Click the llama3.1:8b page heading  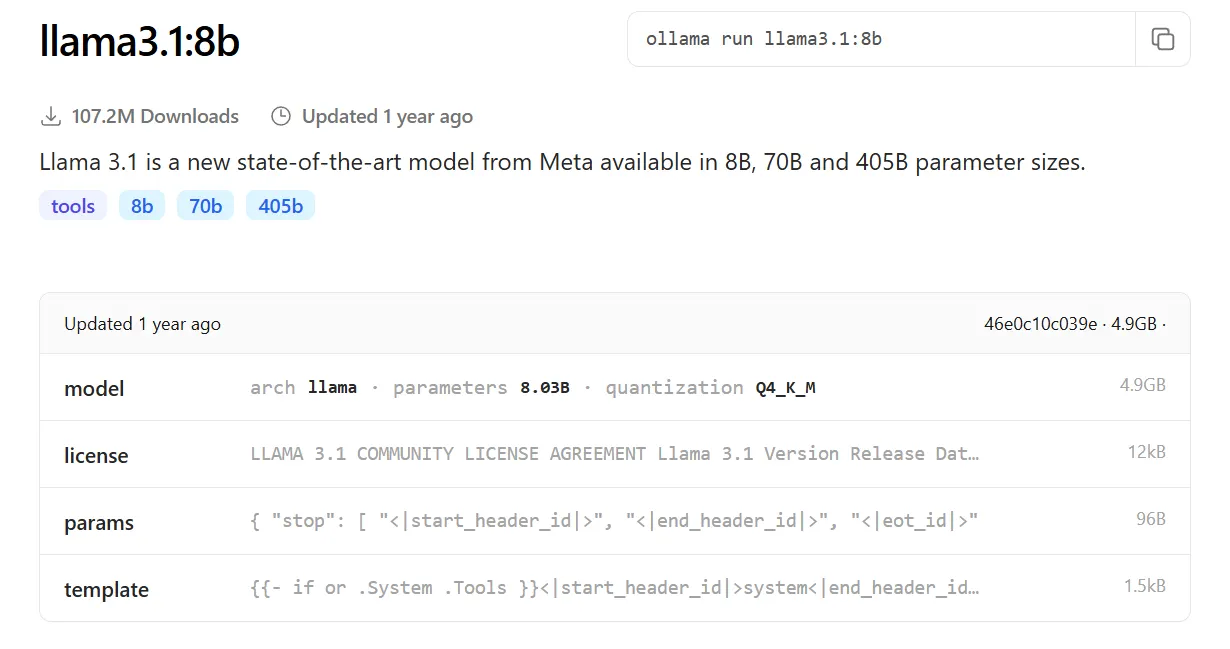pyautogui.click(x=140, y=42)
